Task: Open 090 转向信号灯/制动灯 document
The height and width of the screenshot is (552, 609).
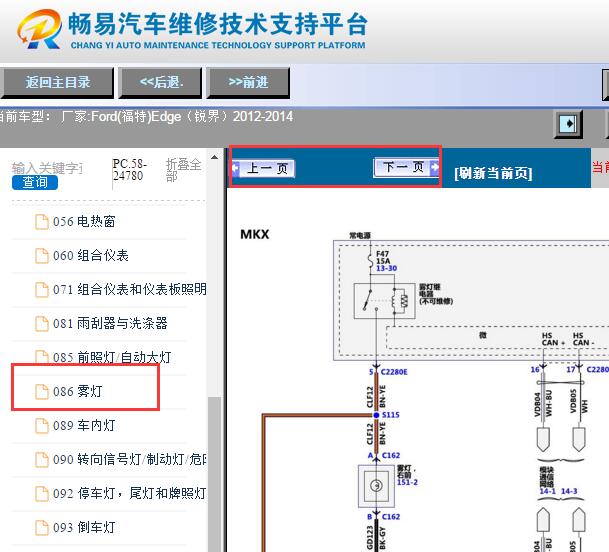Action: (129, 460)
